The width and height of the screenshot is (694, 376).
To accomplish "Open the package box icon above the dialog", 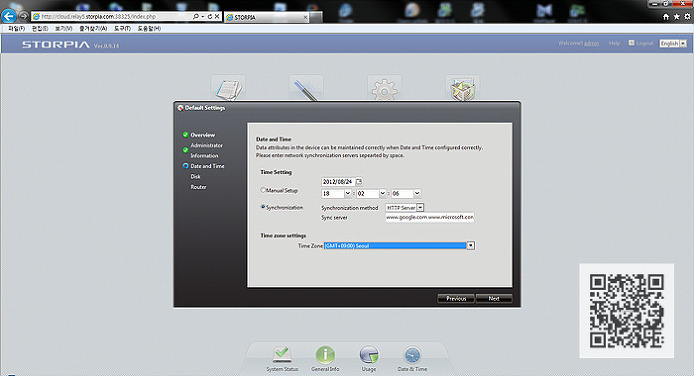I will [463, 88].
